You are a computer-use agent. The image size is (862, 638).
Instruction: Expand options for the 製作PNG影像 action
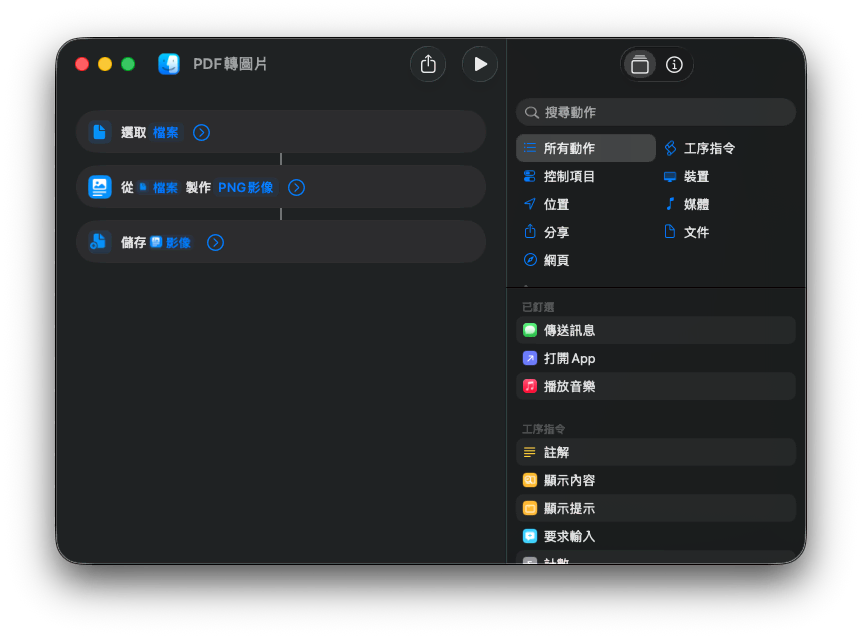(x=296, y=187)
